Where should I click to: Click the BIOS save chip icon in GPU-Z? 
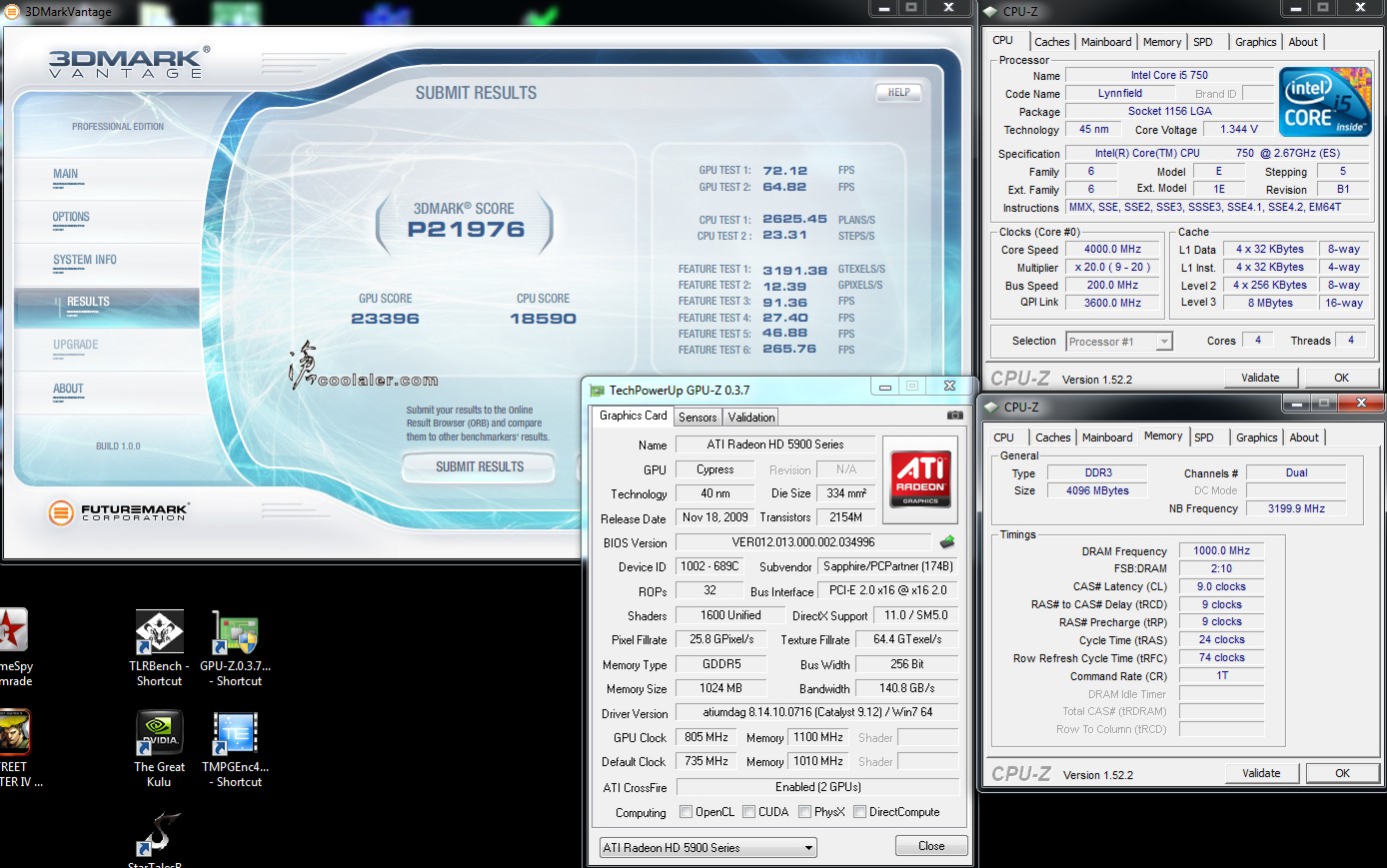(x=947, y=542)
